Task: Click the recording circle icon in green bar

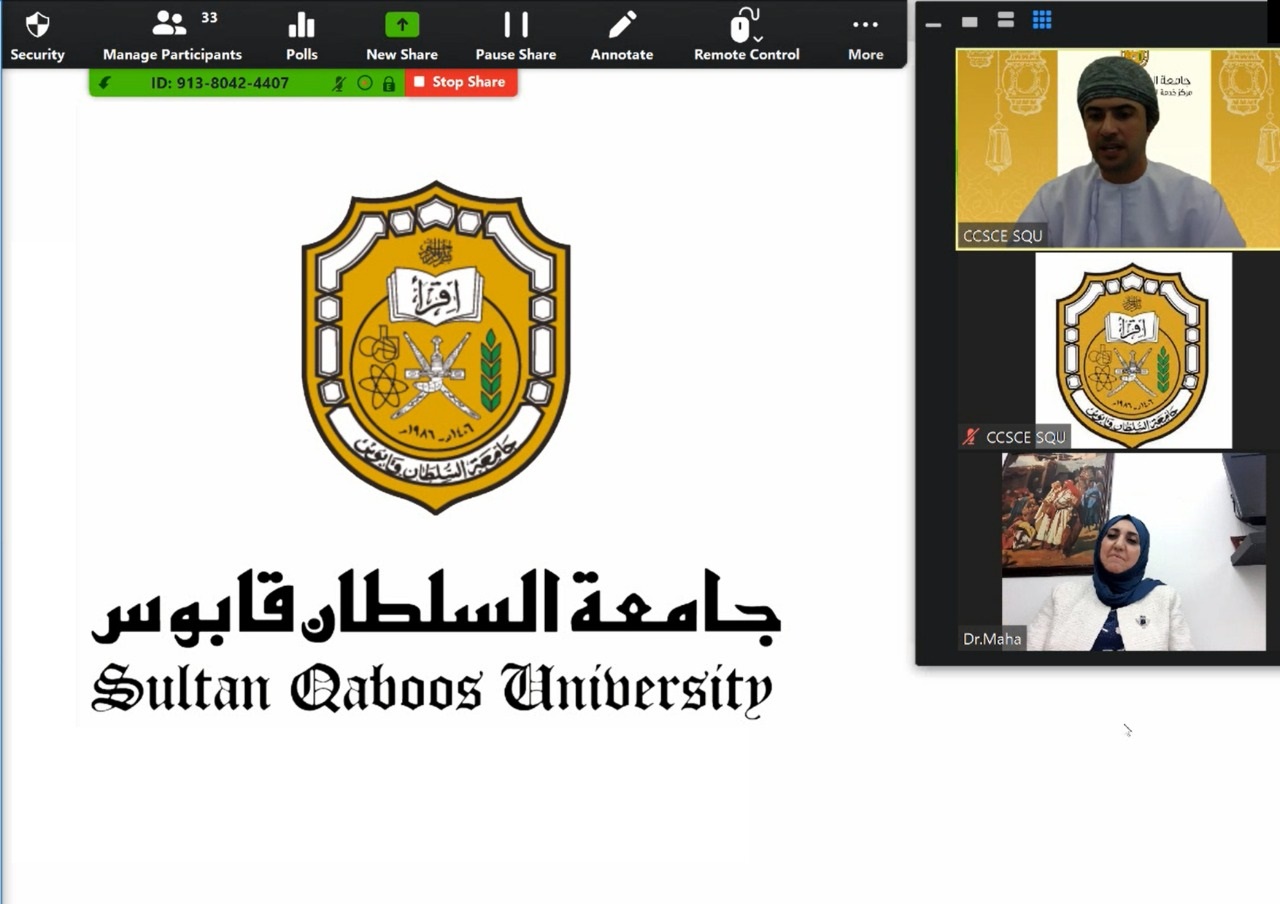Action: pyautogui.click(x=365, y=83)
